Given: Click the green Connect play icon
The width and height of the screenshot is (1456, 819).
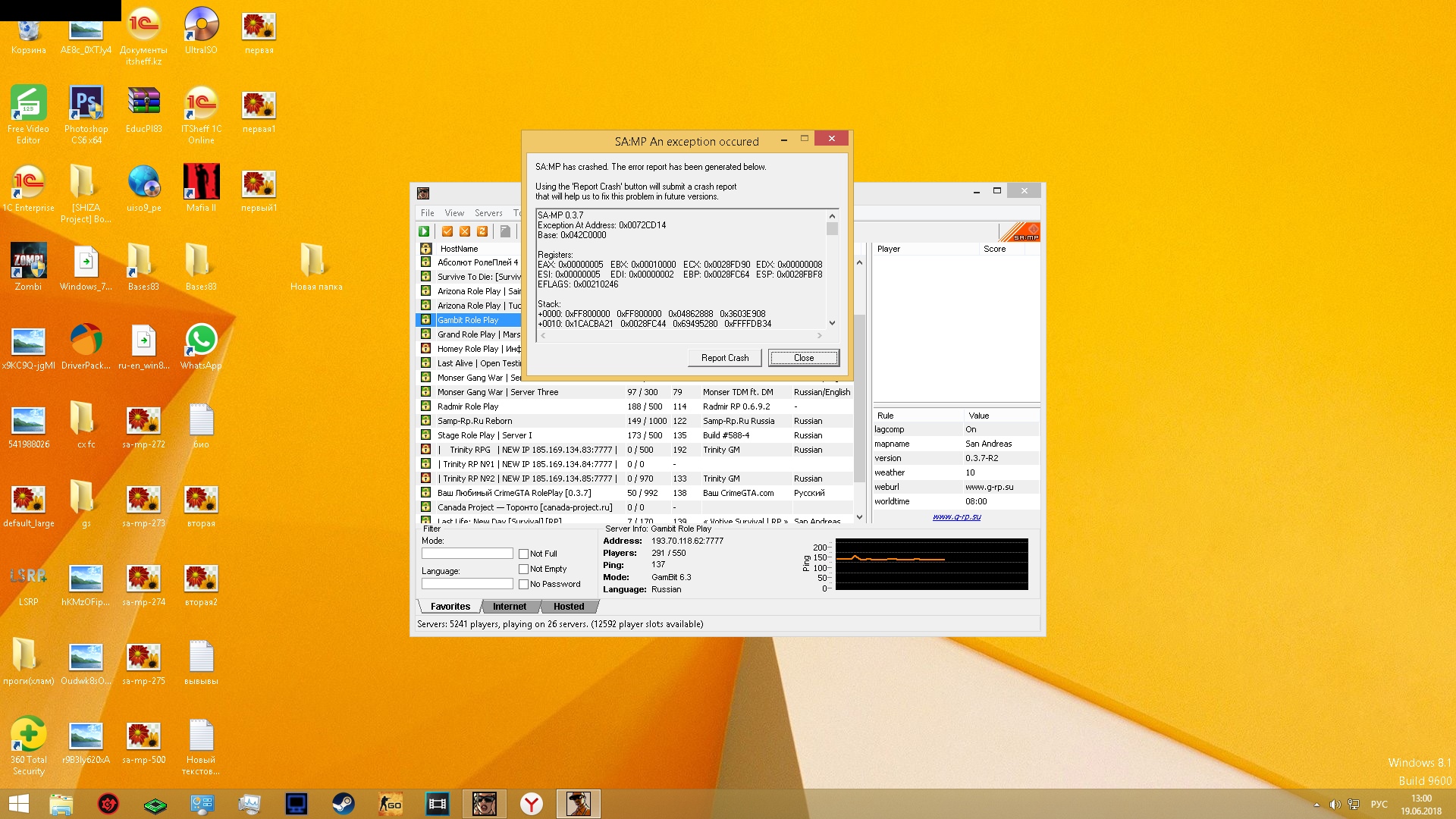Looking at the screenshot, I should click(425, 231).
